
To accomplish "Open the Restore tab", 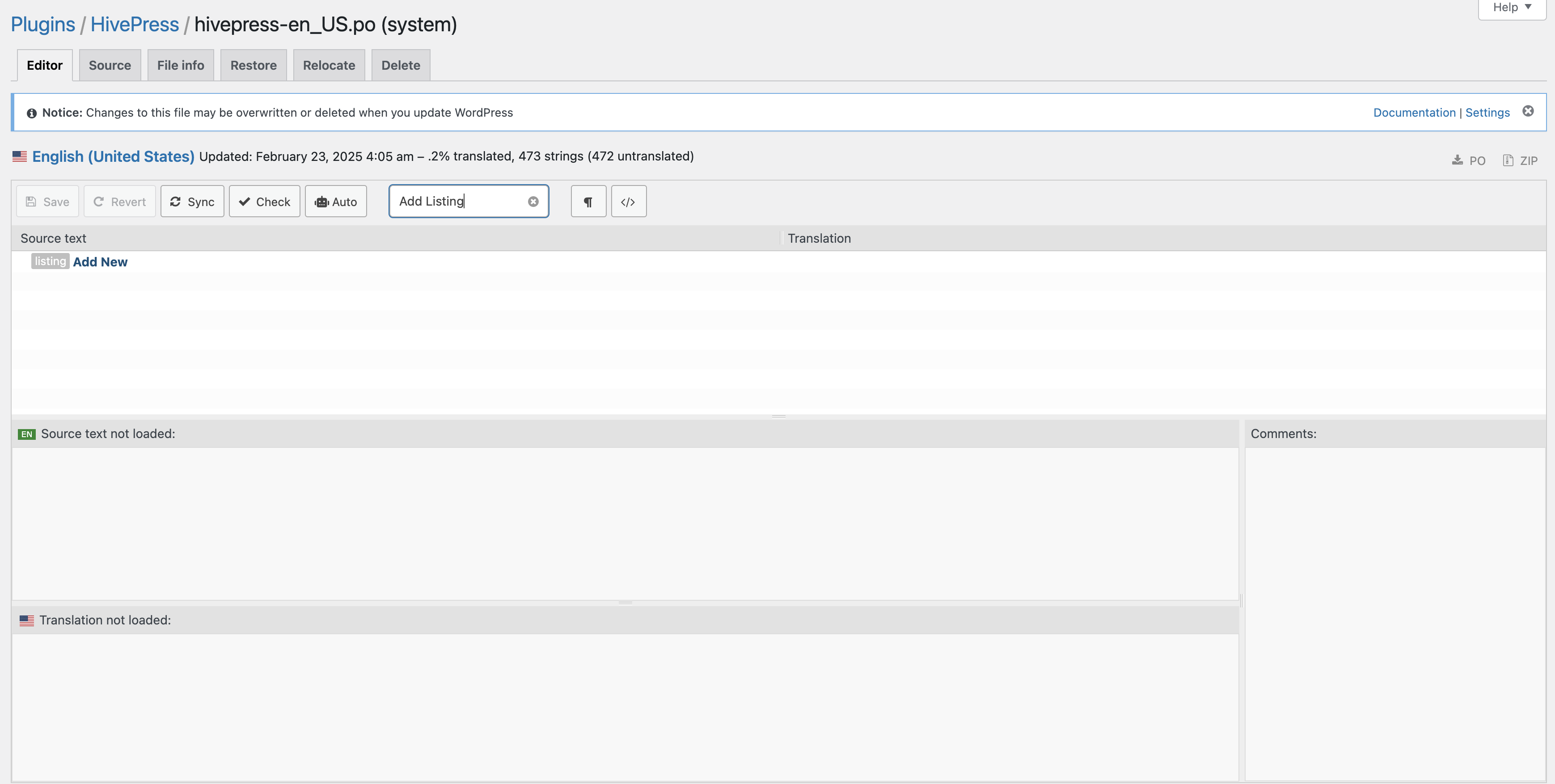I will pyautogui.click(x=254, y=65).
